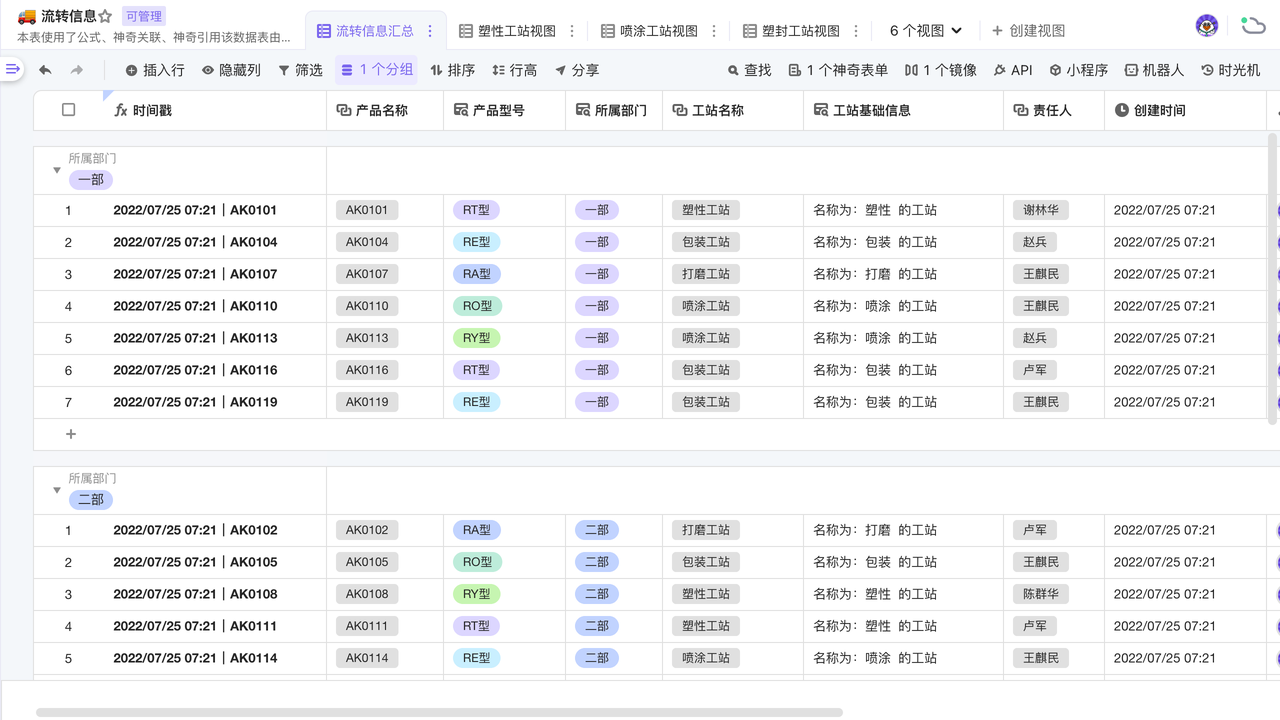Click the RA型 tag in AK0107 row
Image resolution: width=1280 pixels, height=720 pixels.
coord(476,274)
